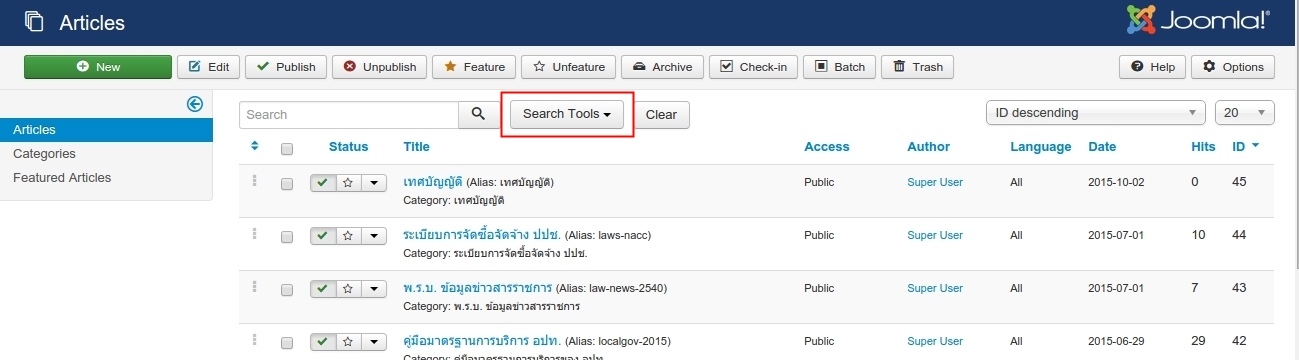The image size is (1299, 360).
Task: Open Featured Articles in the sidebar
Action: pos(62,178)
